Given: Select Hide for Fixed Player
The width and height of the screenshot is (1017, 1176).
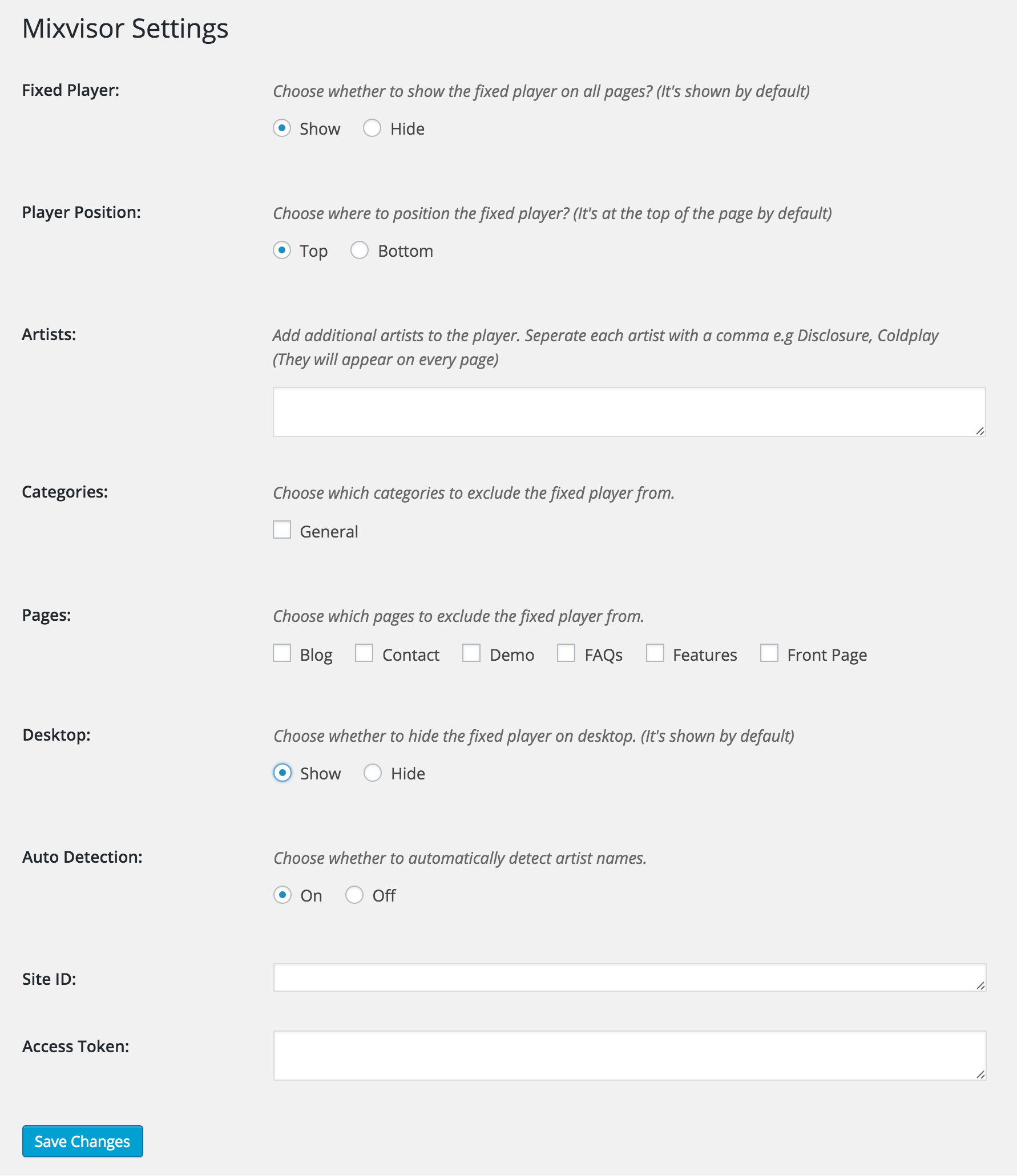Looking at the screenshot, I should [x=372, y=128].
